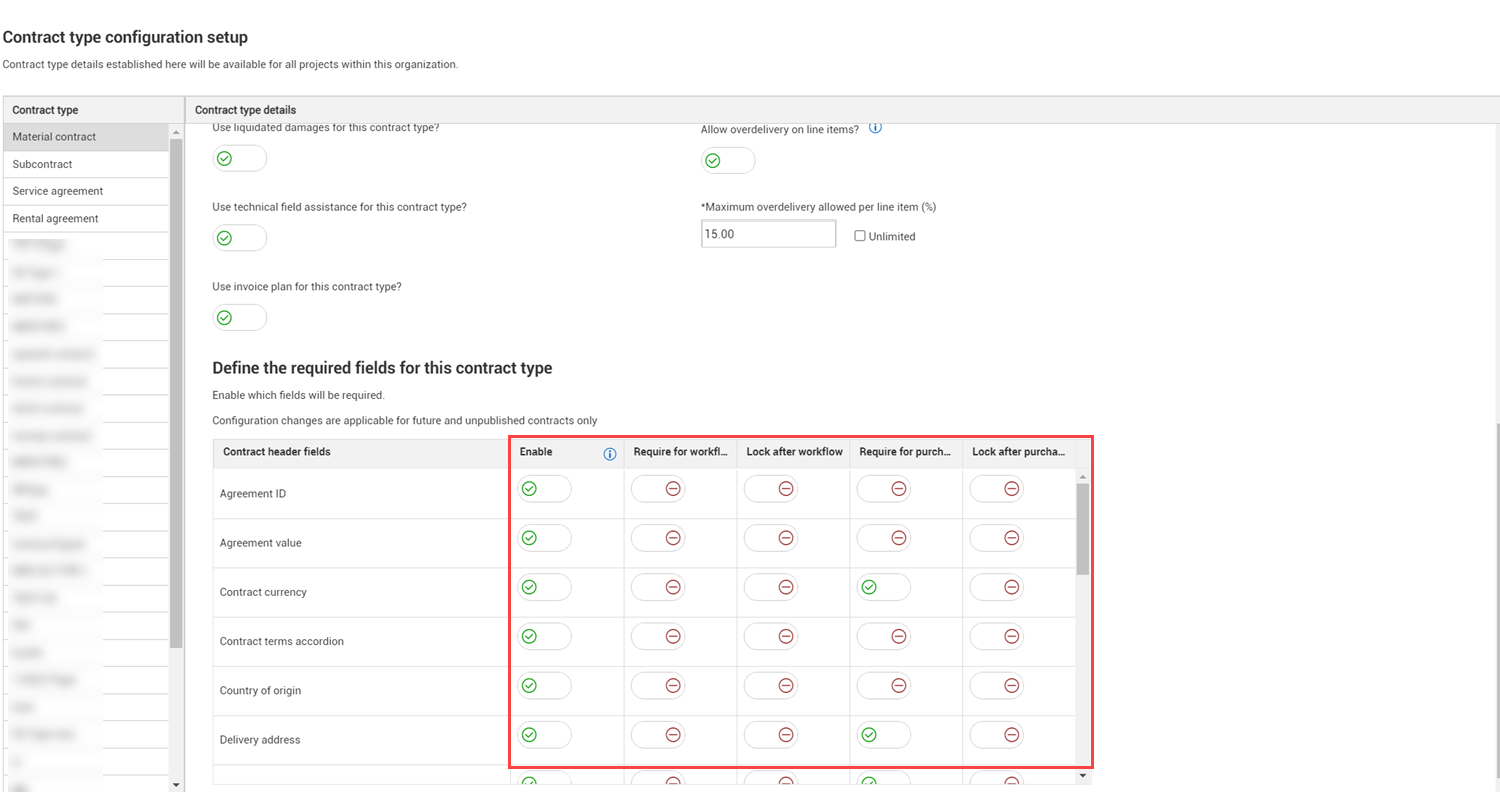The width and height of the screenshot is (1500, 792).
Task: Disable the invoice plan toggle
Action: 239,317
